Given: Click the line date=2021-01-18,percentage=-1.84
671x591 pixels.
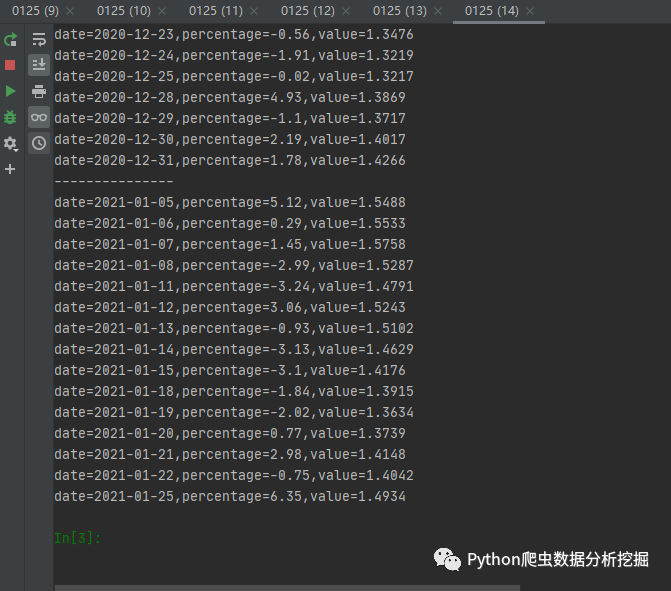Looking at the screenshot, I should click(234, 391).
